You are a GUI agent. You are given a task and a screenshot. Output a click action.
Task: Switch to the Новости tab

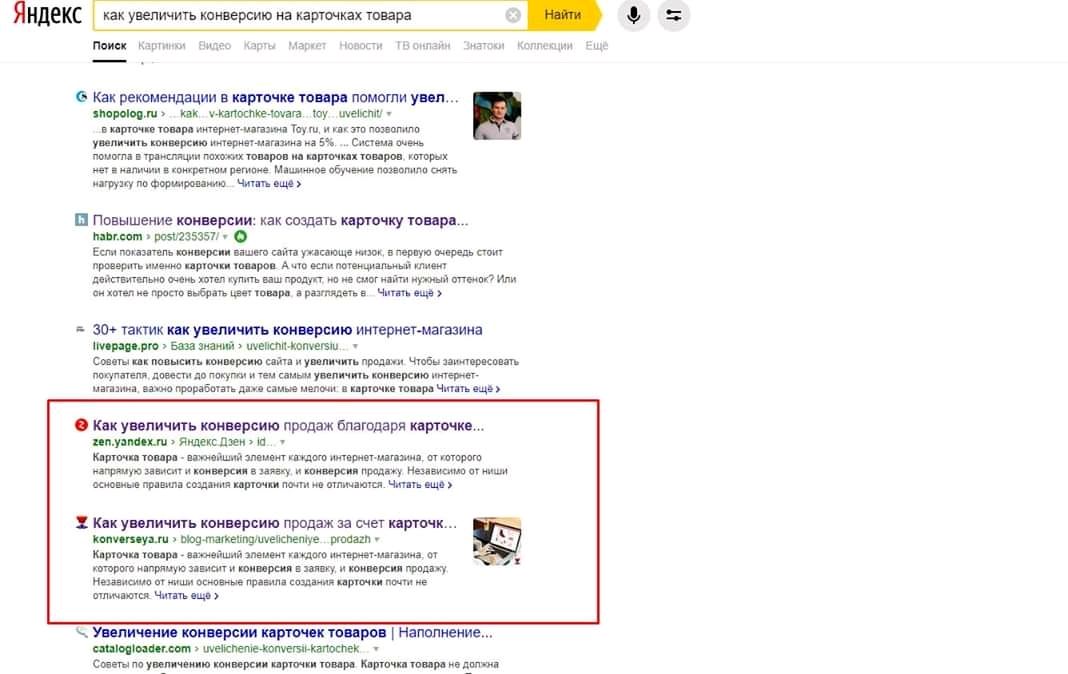pos(360,46)
